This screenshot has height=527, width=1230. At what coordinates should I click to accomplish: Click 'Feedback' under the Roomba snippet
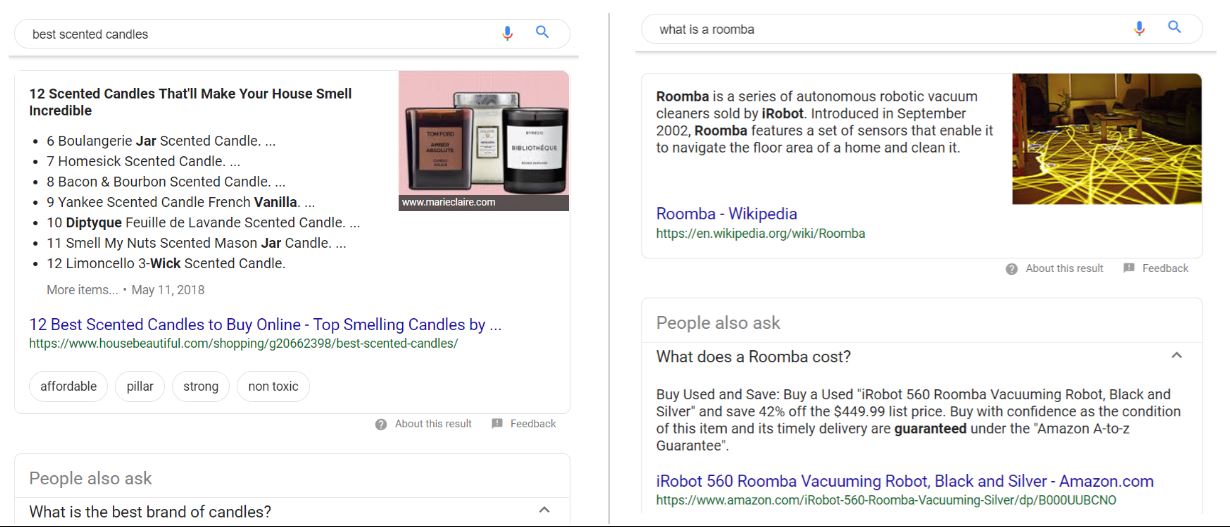pos(1165,269)
